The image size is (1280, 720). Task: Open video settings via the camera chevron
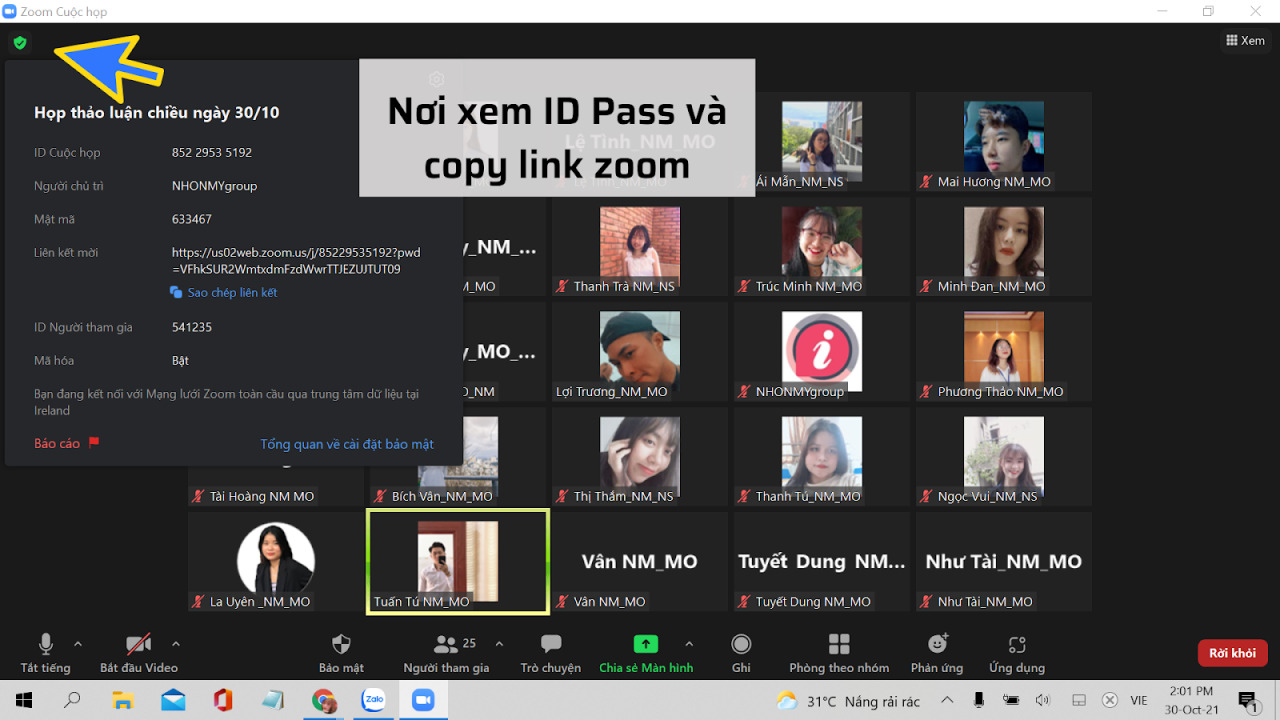(x=176, y=645)
